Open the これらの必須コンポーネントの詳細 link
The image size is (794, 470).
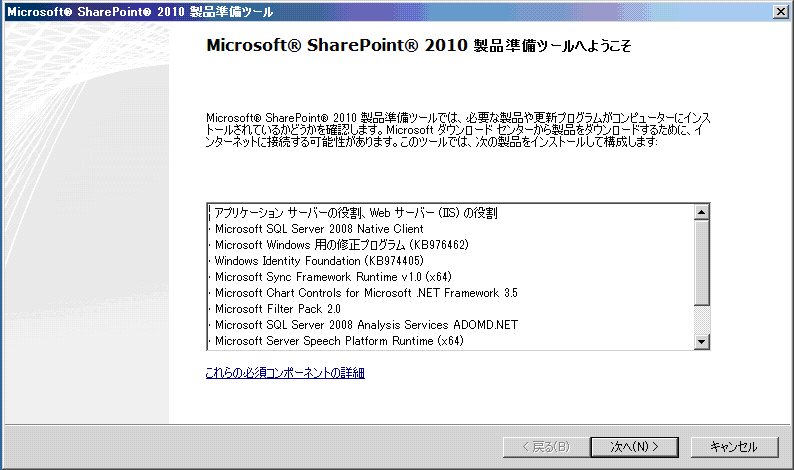tap(285, 373)
